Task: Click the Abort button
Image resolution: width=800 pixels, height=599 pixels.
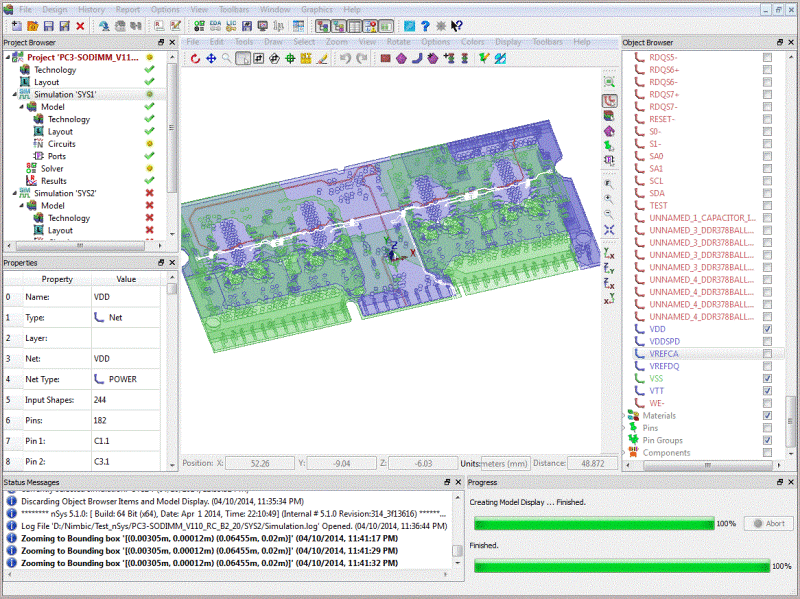Action: pyautogui.click(x=769, y=523)
